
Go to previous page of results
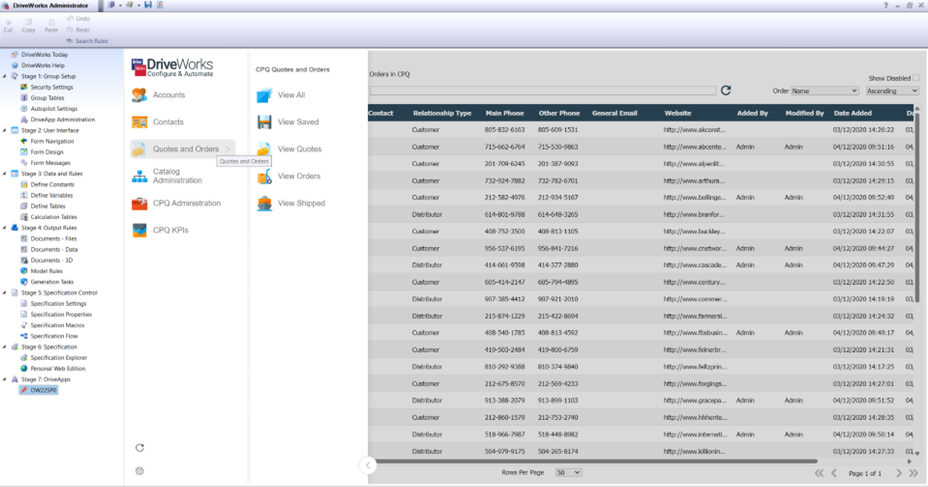(x=834, y=473)
